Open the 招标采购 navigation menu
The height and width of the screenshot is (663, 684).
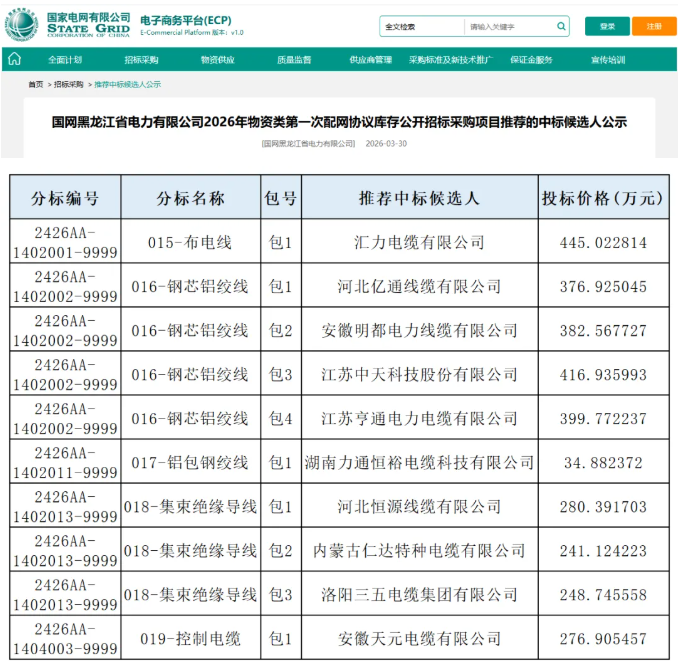click(x=141, y=60)
